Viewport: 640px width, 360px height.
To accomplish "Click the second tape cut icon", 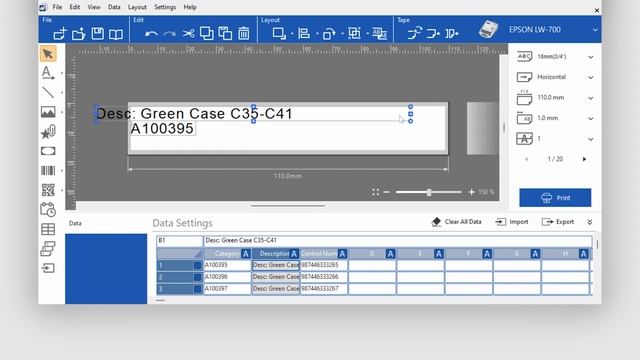I will (x=433, y=33).
